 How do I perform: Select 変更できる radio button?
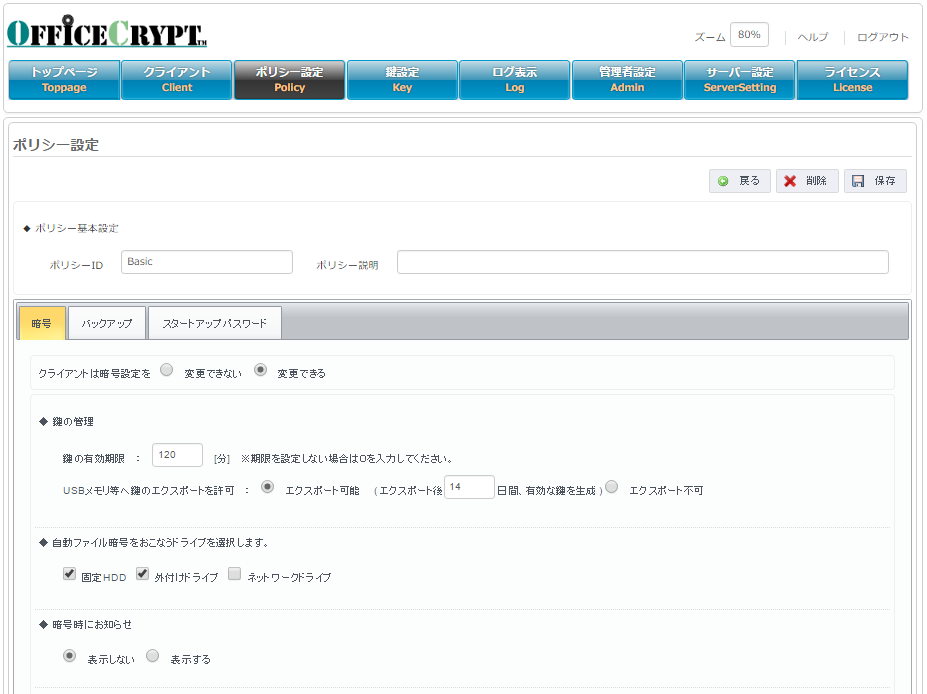click(260, 370)
